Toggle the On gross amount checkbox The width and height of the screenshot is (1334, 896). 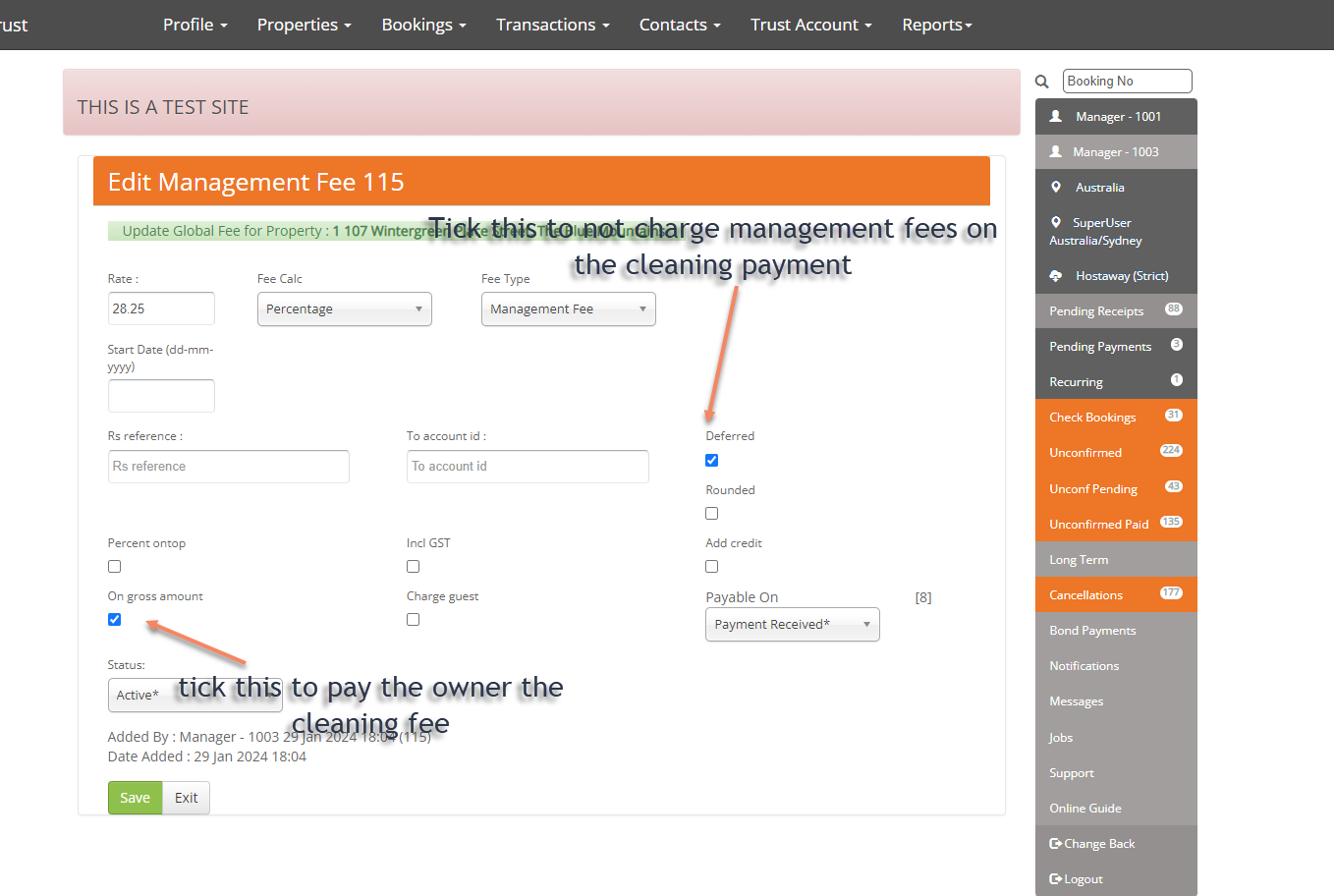(x=115, y=620)
